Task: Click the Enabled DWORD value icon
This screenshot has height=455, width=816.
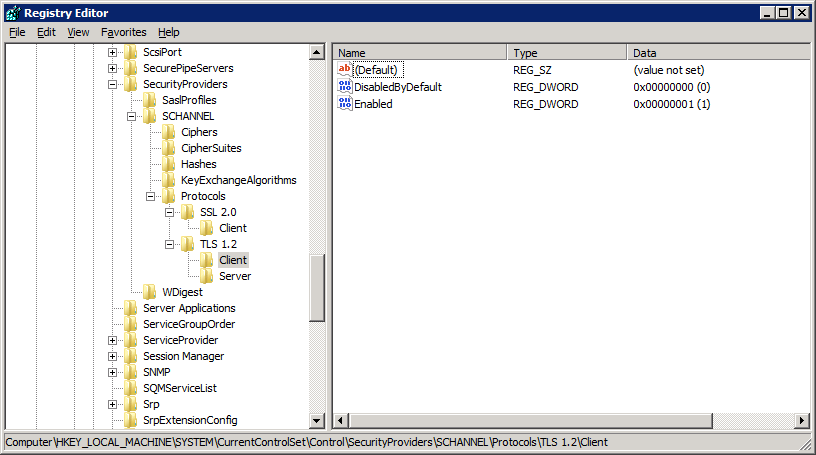Action: coord(345,104)
